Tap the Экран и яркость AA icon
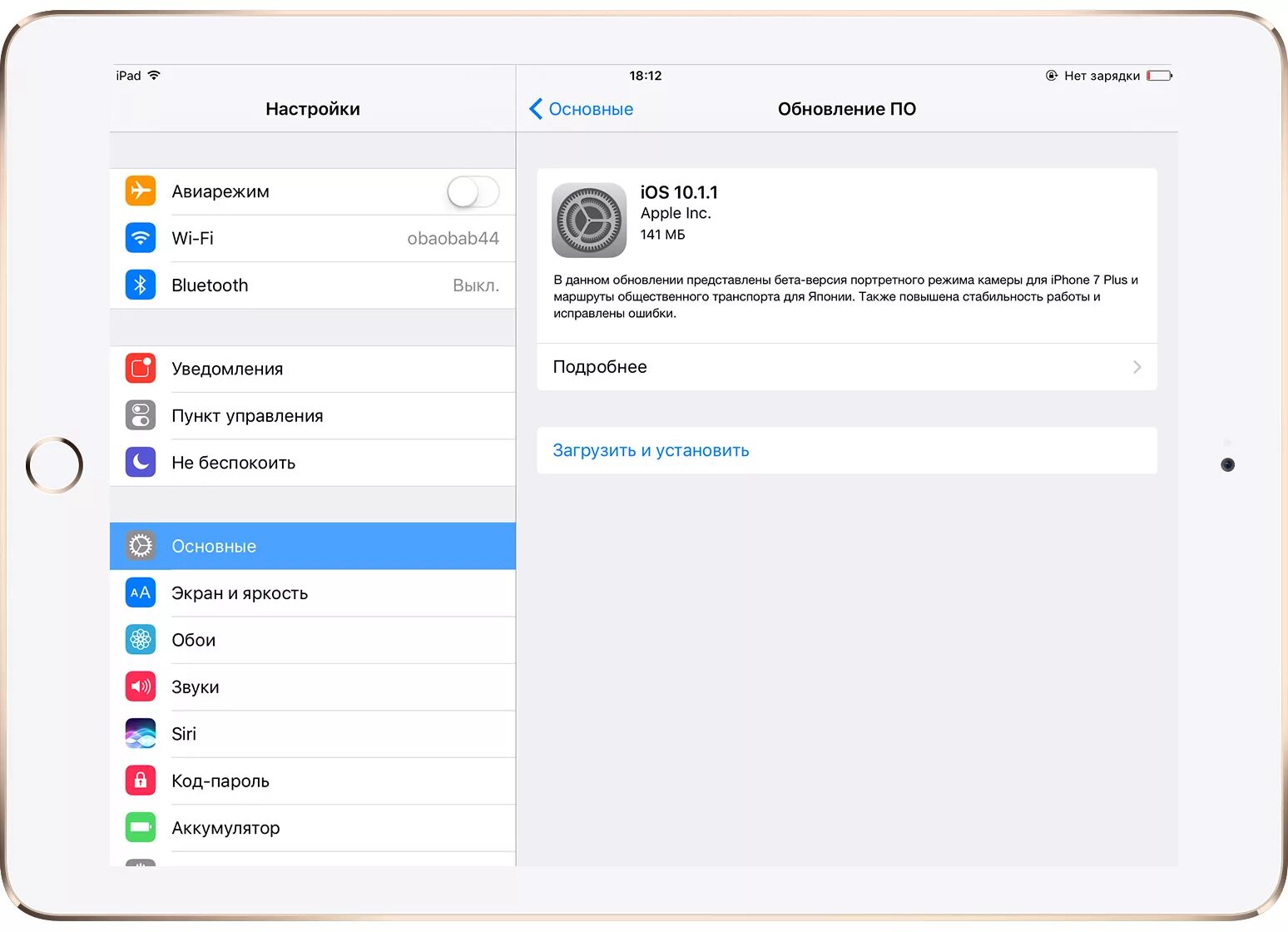1288x932 pixels. point(141,592)
